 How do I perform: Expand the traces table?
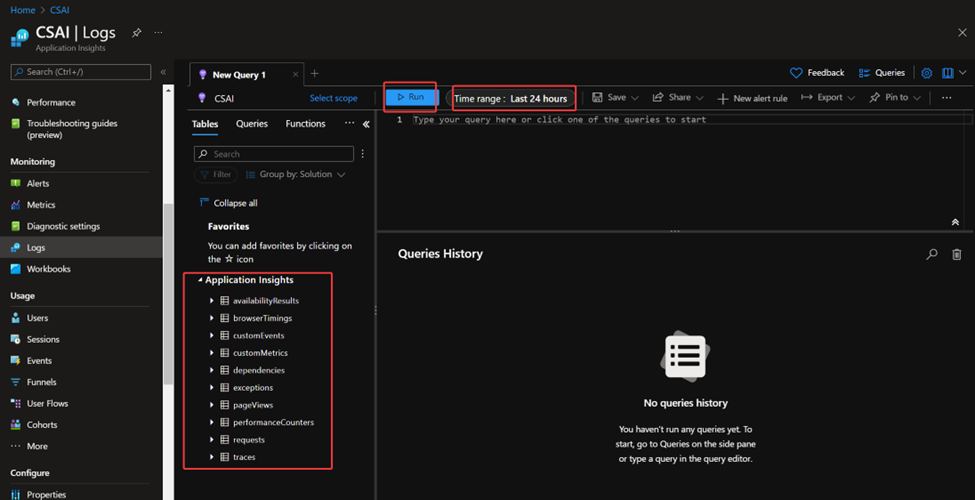click(x=212, y=458)
